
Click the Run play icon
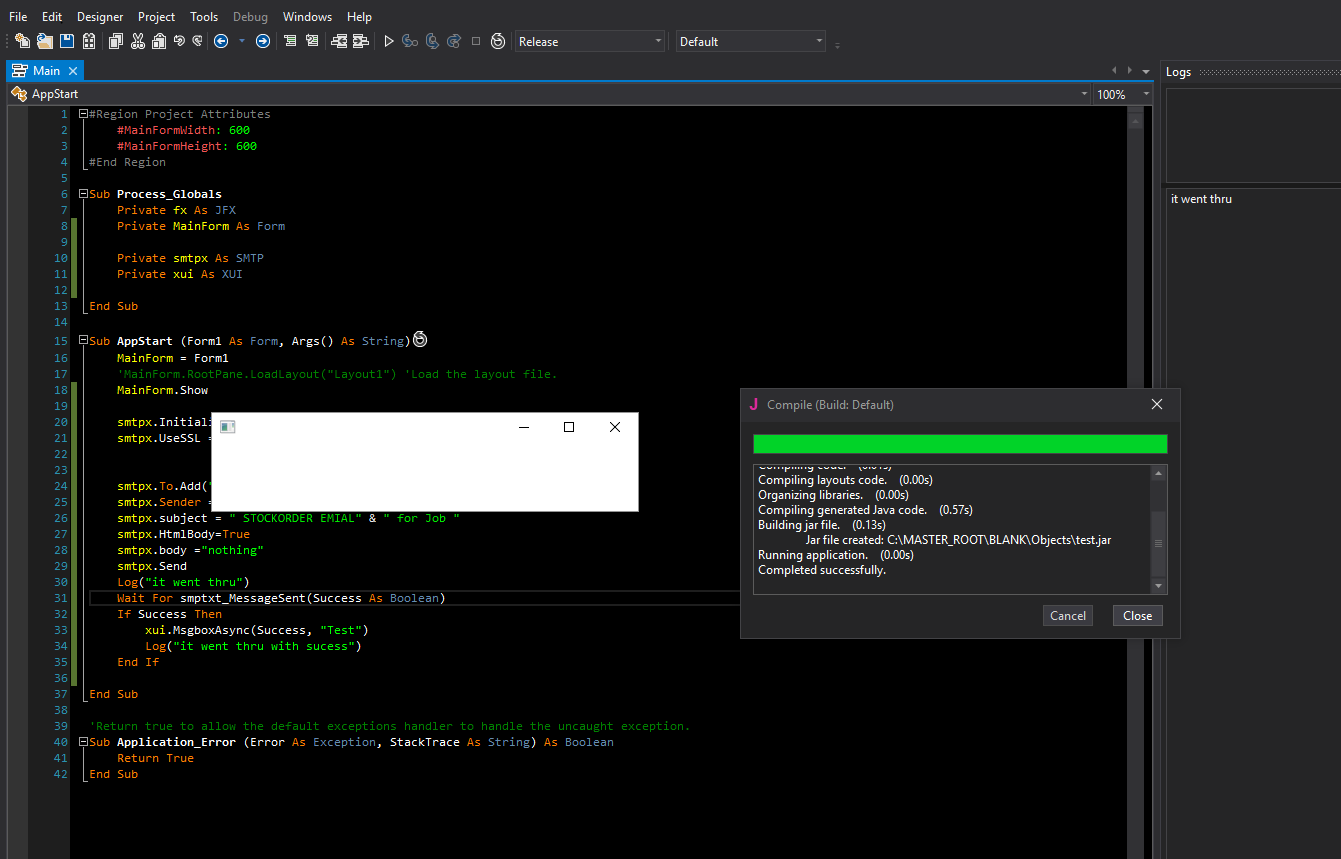pos(389,41)
